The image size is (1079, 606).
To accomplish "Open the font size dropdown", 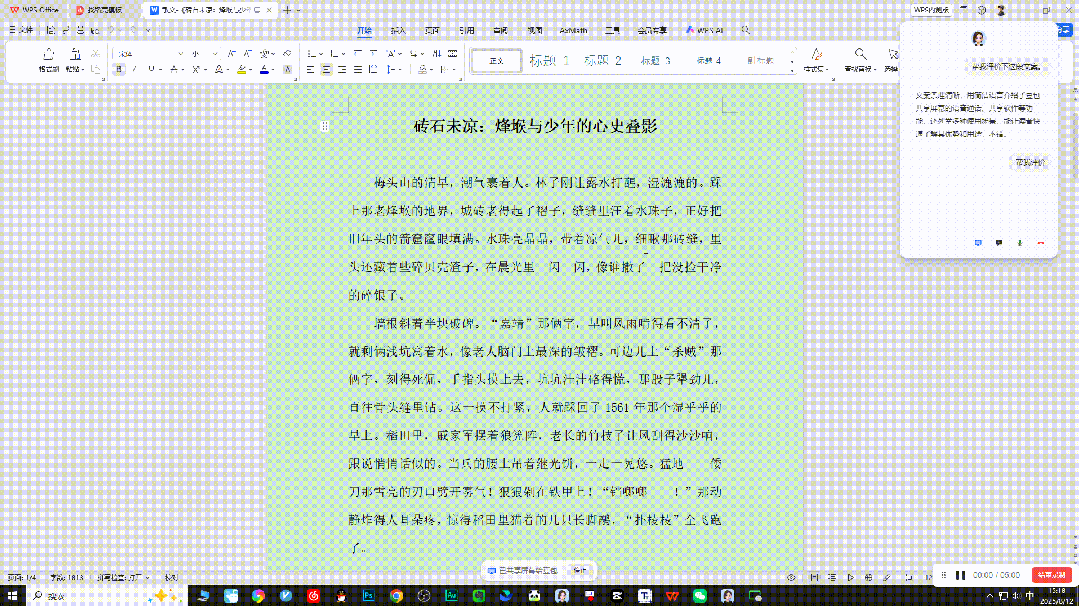I will click(x=215, y=54).
